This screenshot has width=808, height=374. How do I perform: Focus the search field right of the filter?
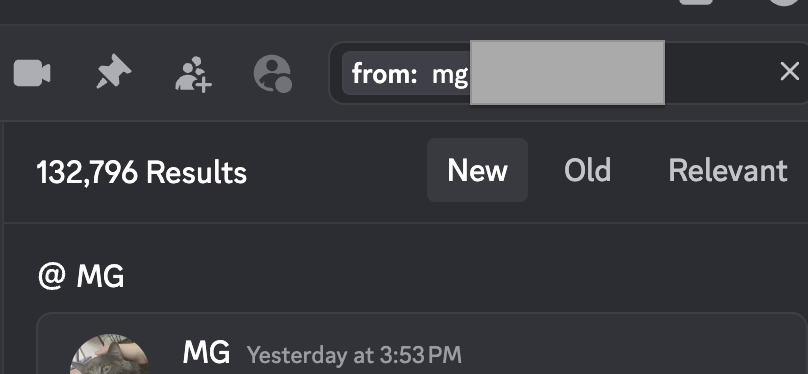tap(721, 73)
